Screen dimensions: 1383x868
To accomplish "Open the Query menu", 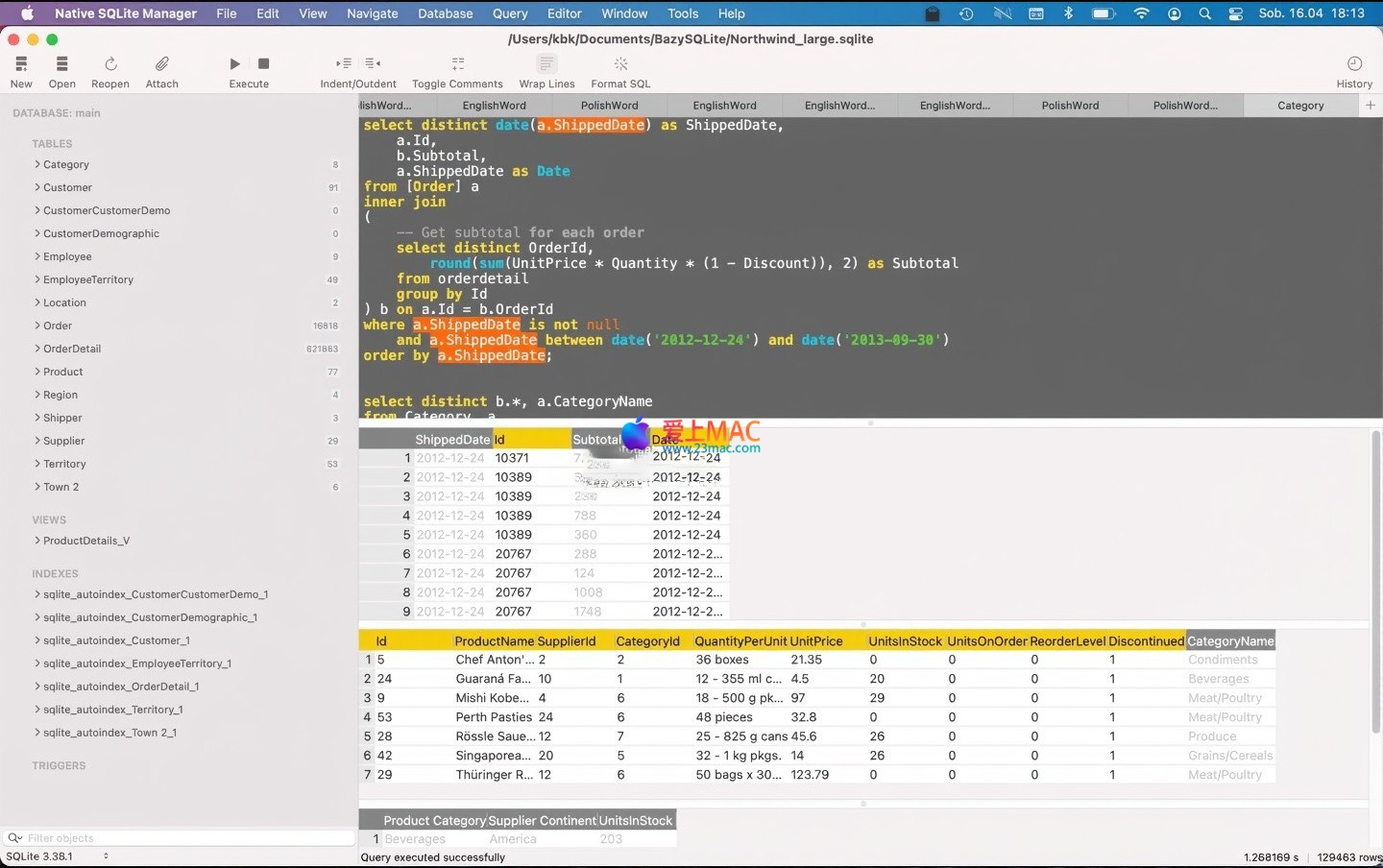I will click(510, 13).
